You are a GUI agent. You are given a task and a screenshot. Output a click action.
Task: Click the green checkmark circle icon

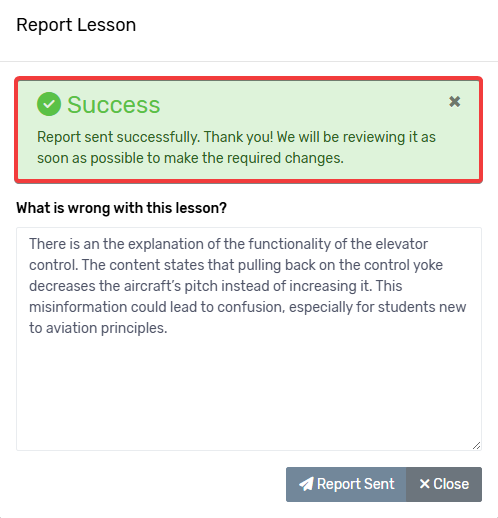point(49,104)
